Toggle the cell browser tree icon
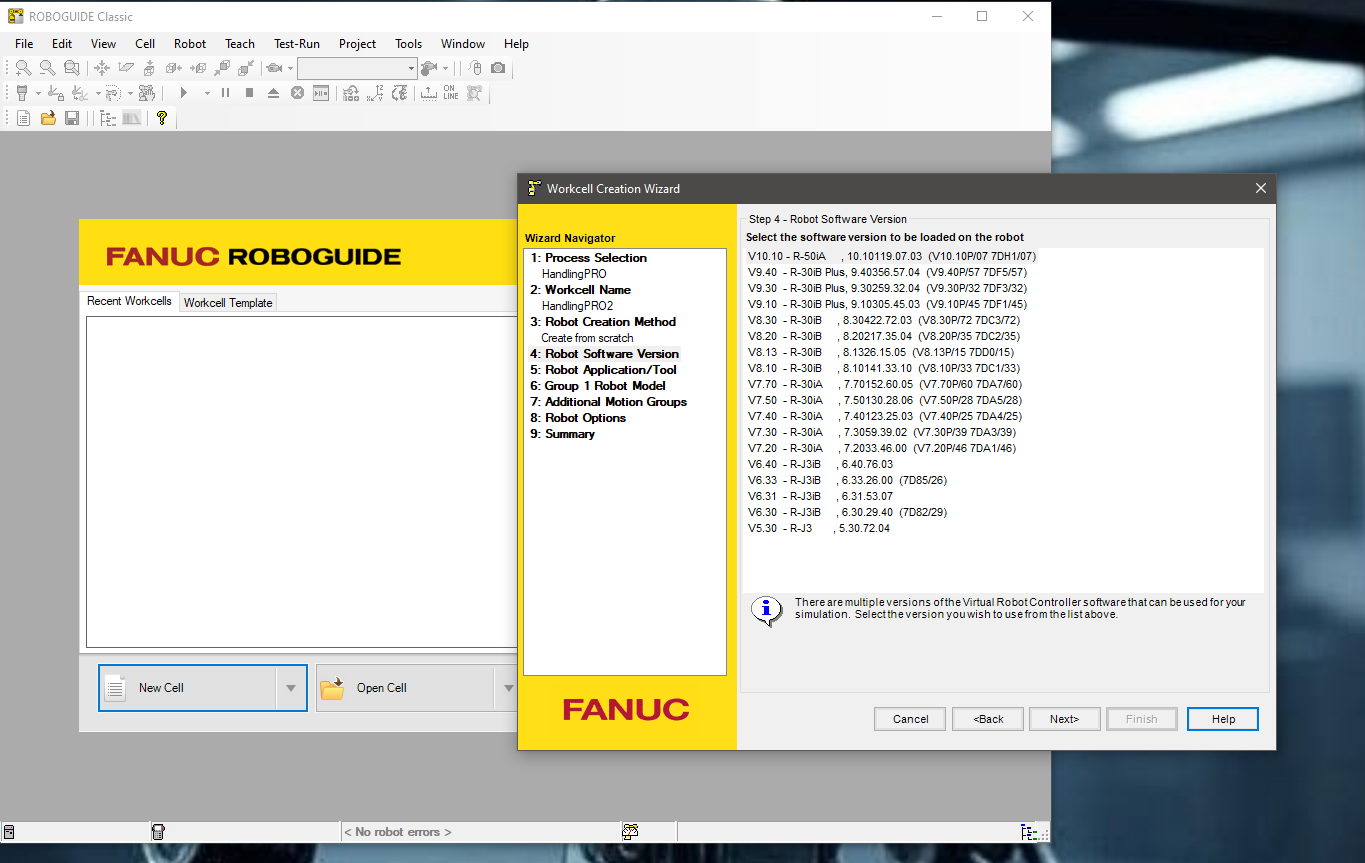This screenshot has height=863, width=1365. [108, 118]
